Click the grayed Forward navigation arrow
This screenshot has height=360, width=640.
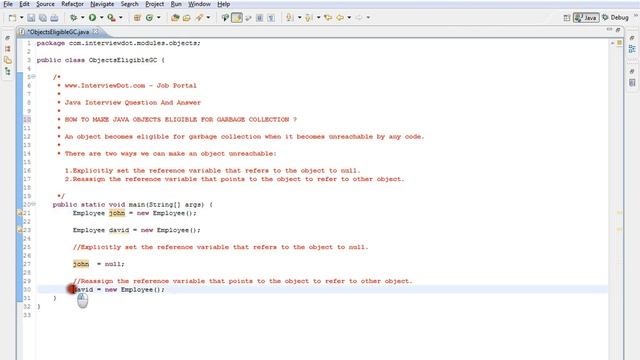tap(359, 18)
